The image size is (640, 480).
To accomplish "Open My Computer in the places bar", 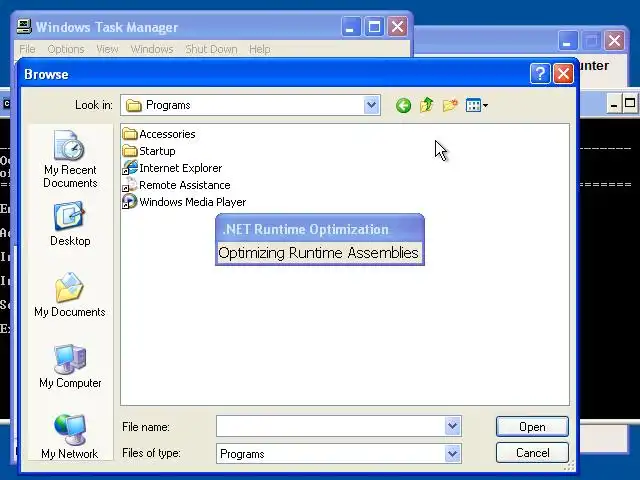I will 70,366.
